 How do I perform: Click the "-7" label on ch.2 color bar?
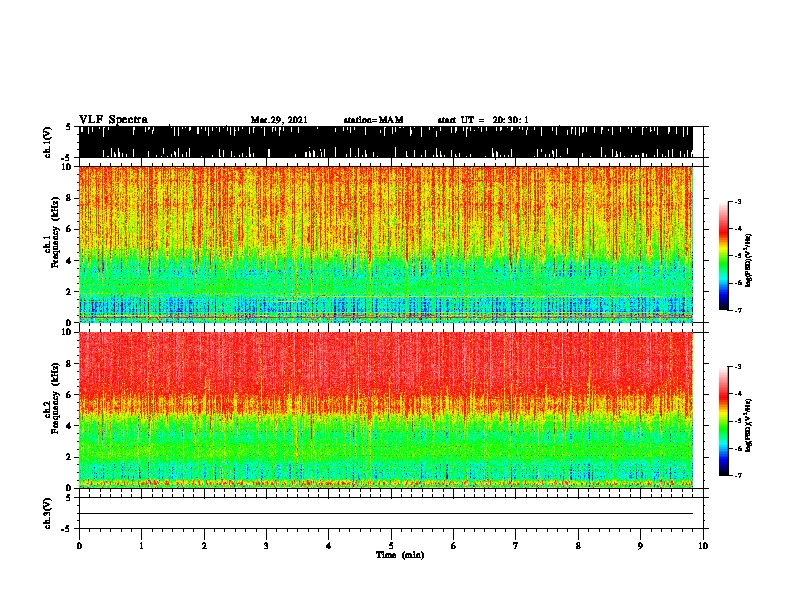[x=737, y=475]
